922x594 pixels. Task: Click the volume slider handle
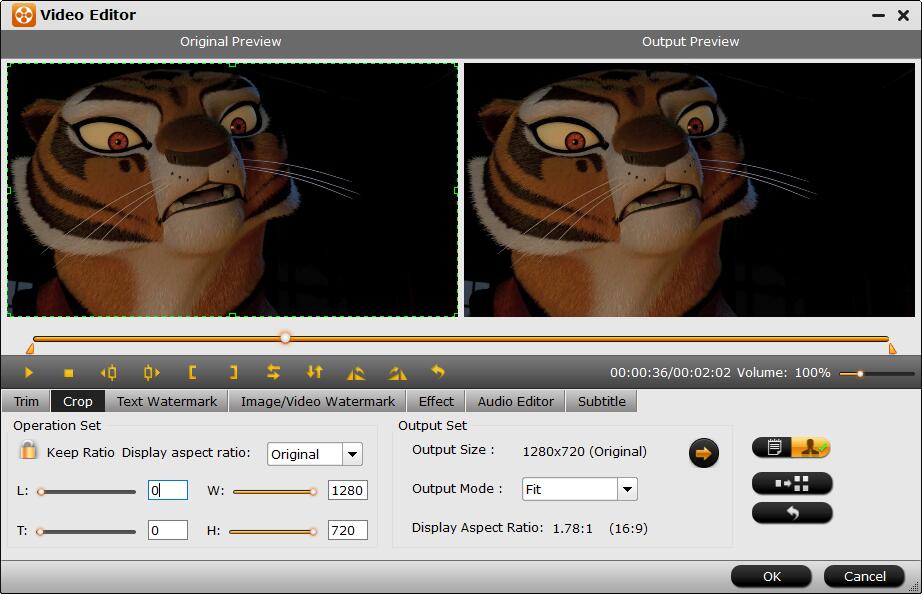point(859,374)
